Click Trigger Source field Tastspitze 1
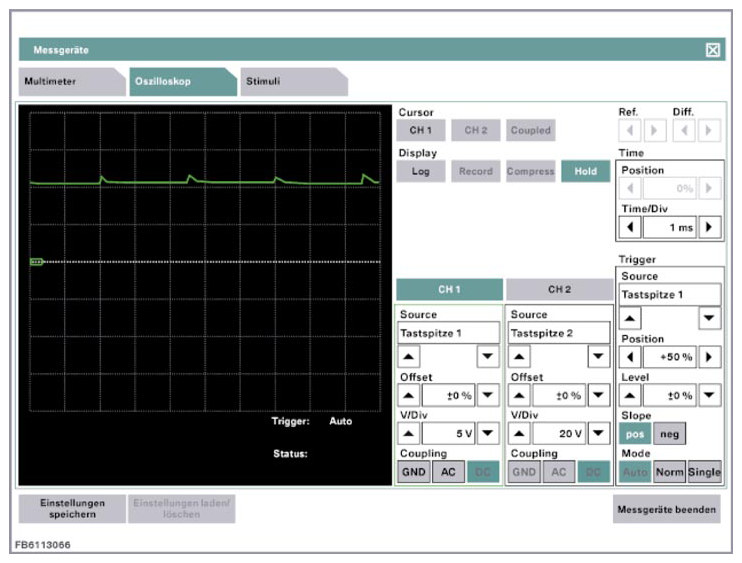The width and height of the screenshot is (742, 563). point(670,294)
